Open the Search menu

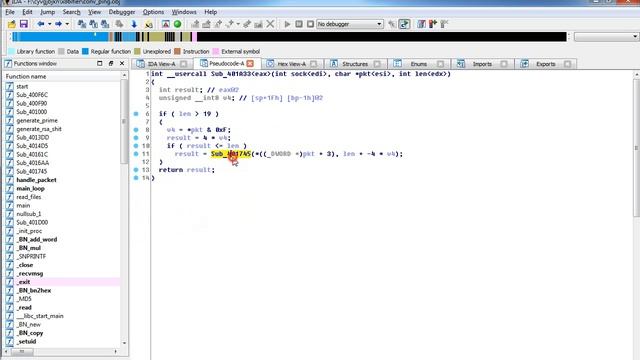tap(71, 12)
